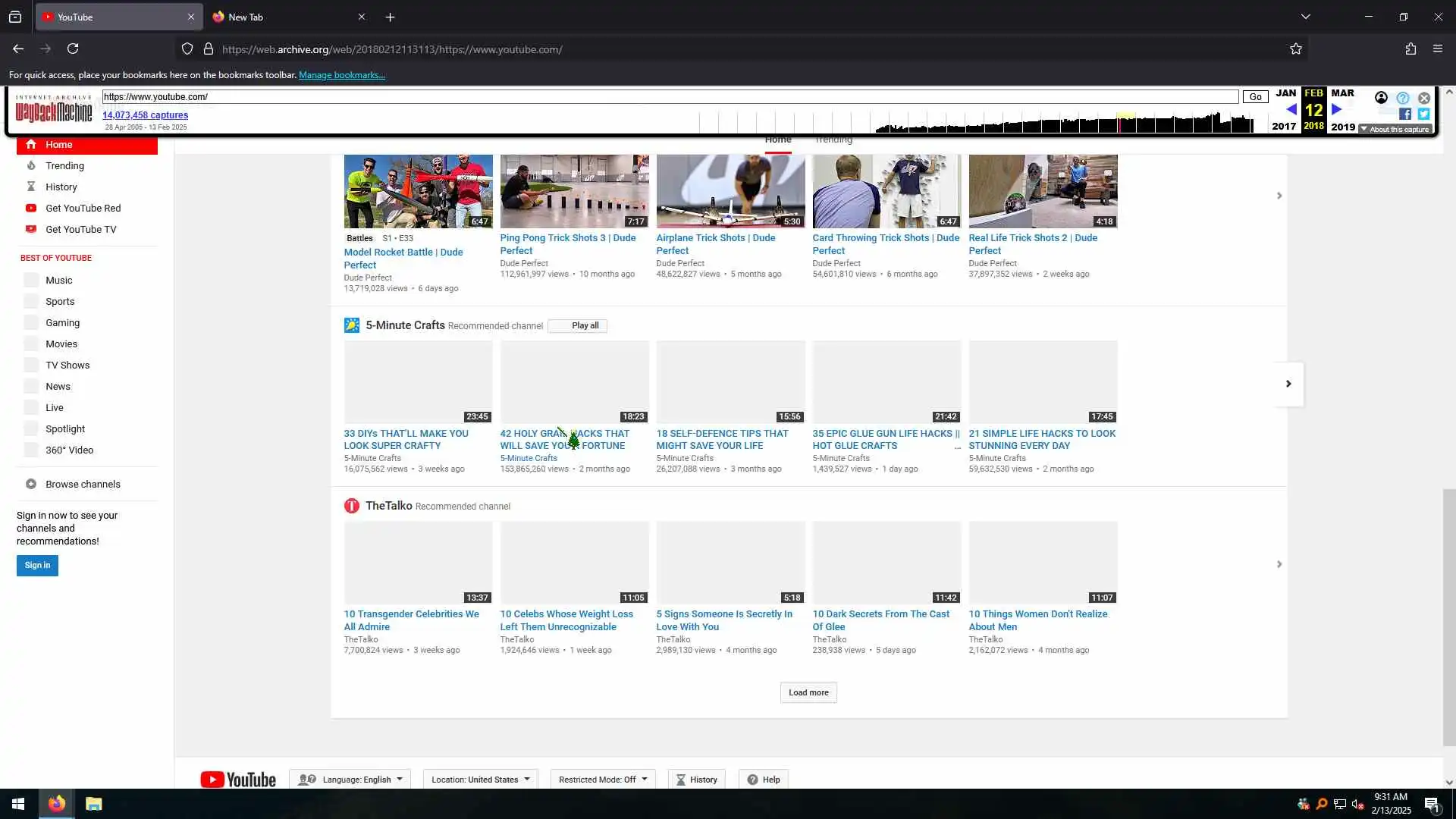This screenshot has height=819, width=1456.
Task: Go to next capture blue arrow
Action: (1337, 109)
